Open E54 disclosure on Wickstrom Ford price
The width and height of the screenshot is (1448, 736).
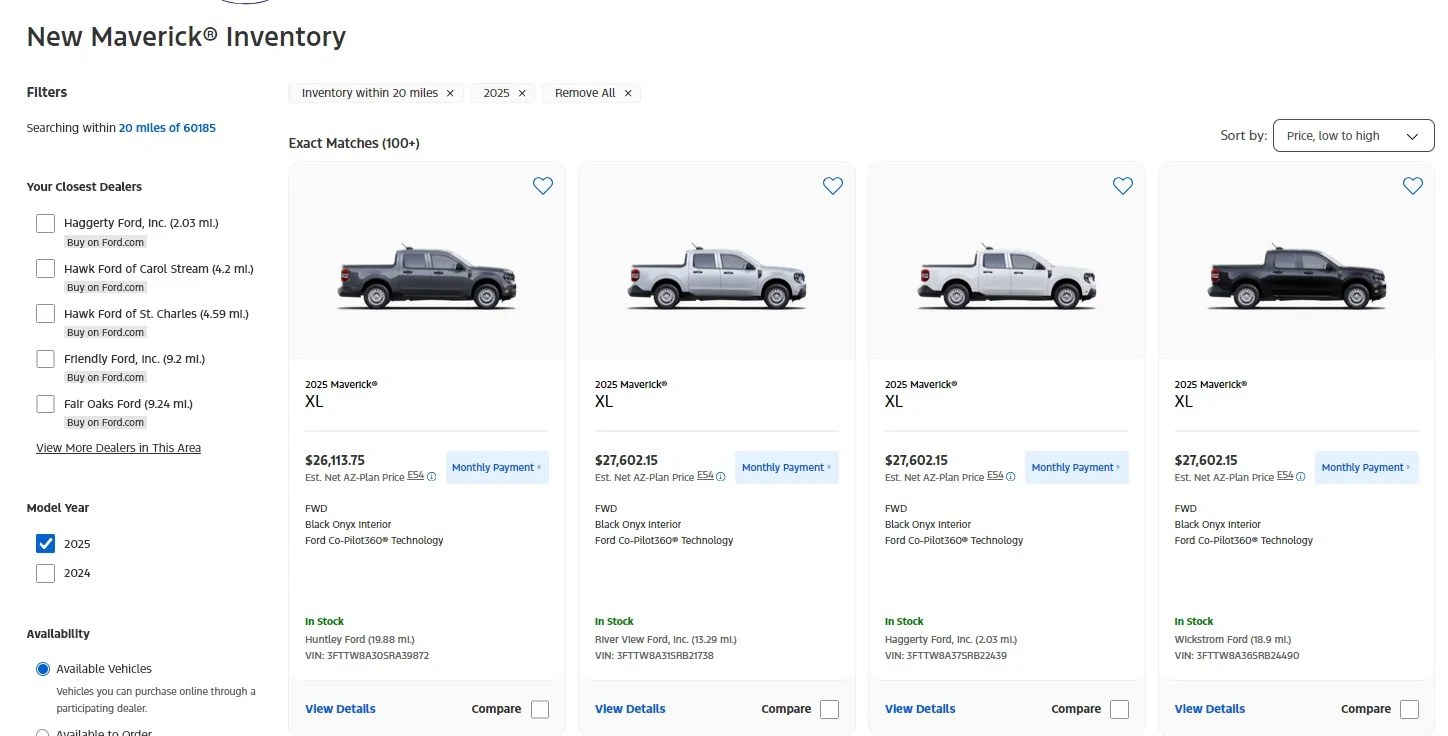point(1286,476)
